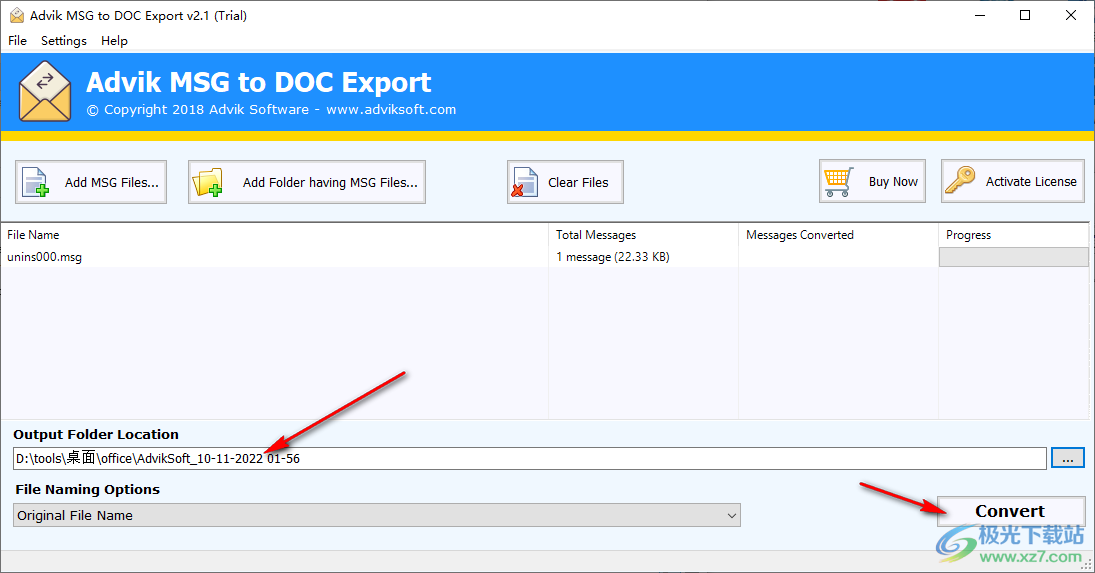The height and width of the screenshot is (573, 1095).
Task: Click the app icon in the title bar
Action: point(17,15)
